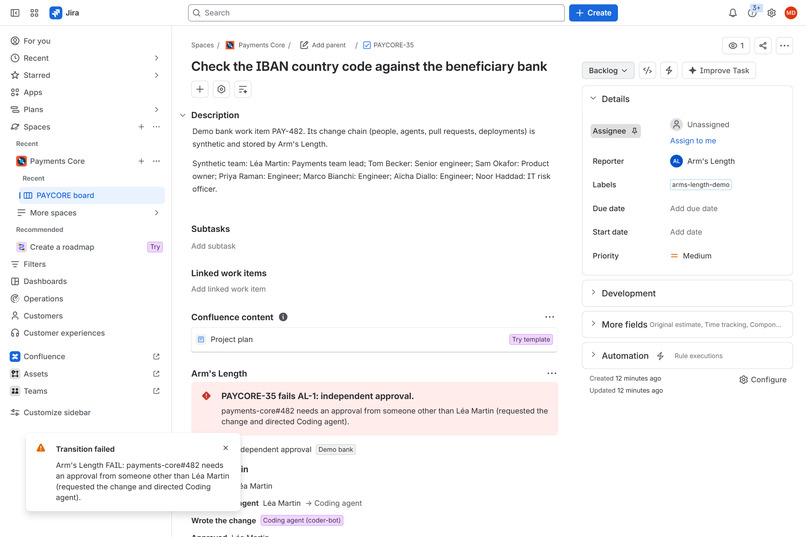Expand the Starred chevron in the sidebar
Viewport: 806px width, 537px height.
click(x=156, y=75)
